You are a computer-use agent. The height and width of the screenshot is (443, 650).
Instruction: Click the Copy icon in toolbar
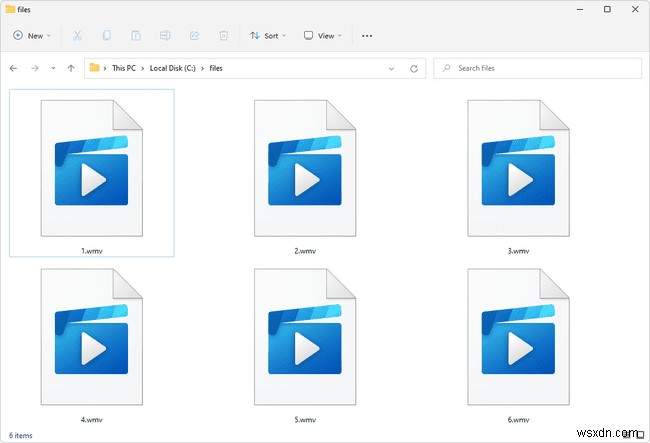click(106, 35)
